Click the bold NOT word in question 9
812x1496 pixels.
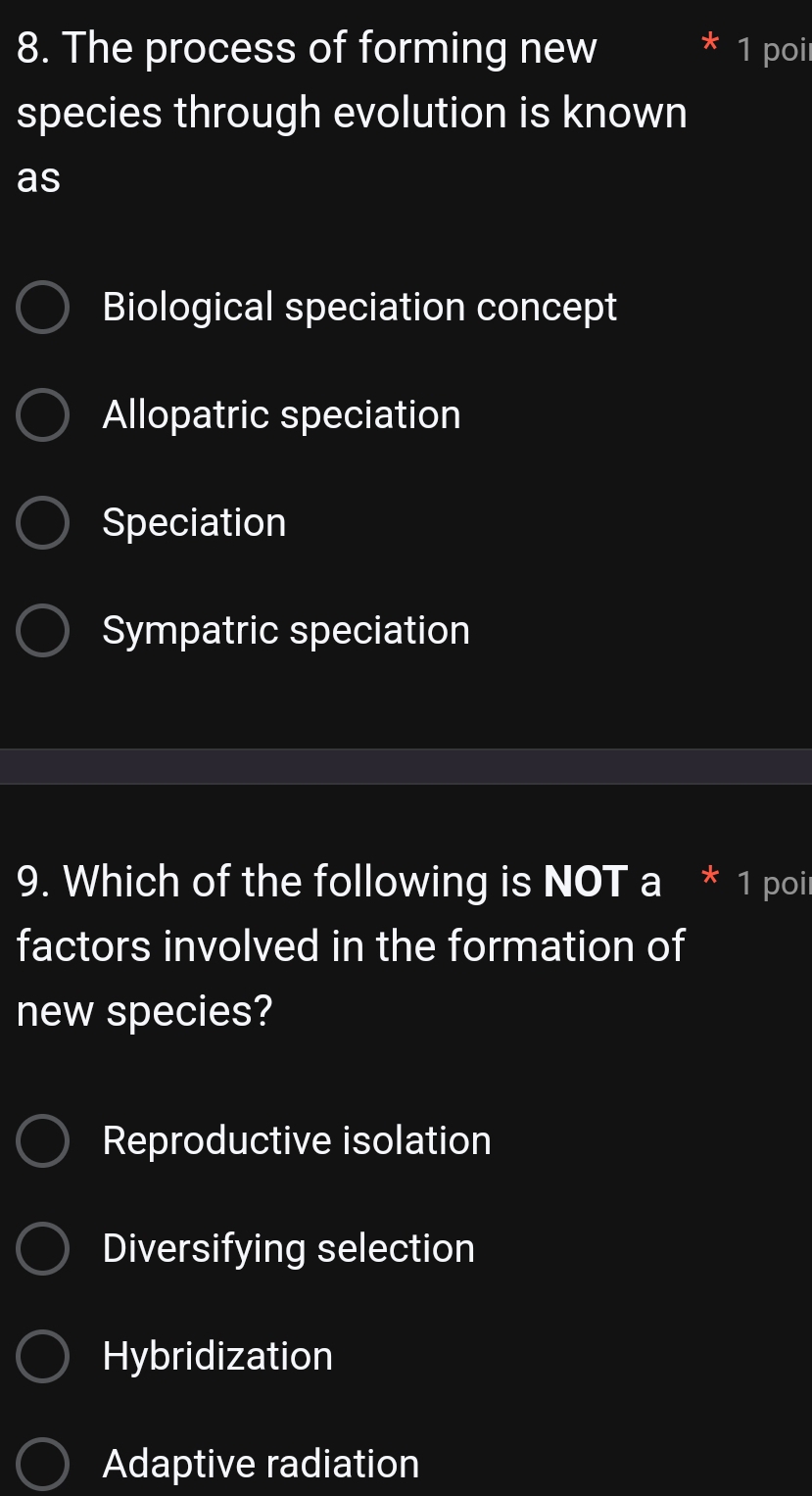point(585,881)
